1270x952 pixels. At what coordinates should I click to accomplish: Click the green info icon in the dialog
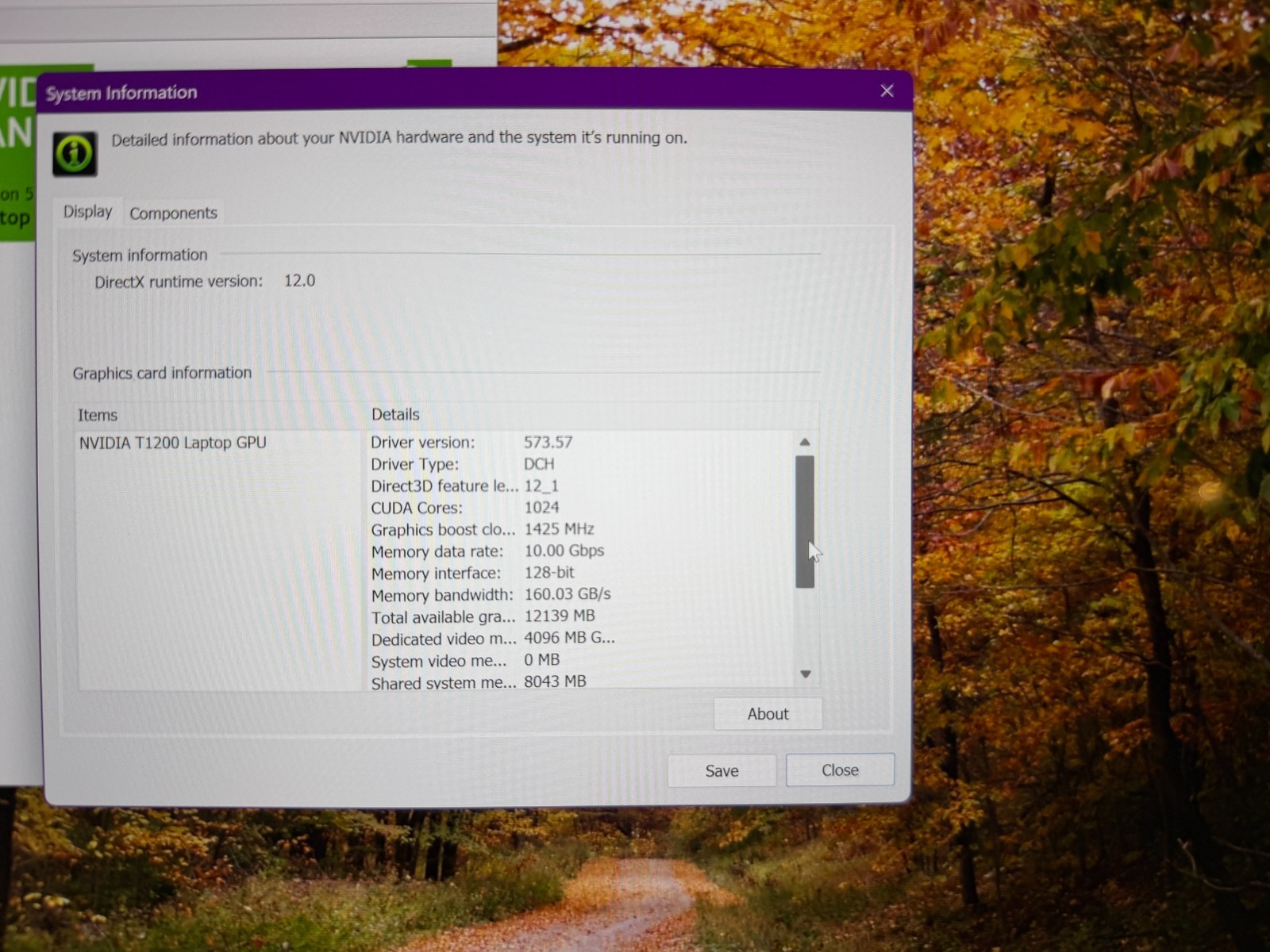pyautogui.click(x=75, y=154)
